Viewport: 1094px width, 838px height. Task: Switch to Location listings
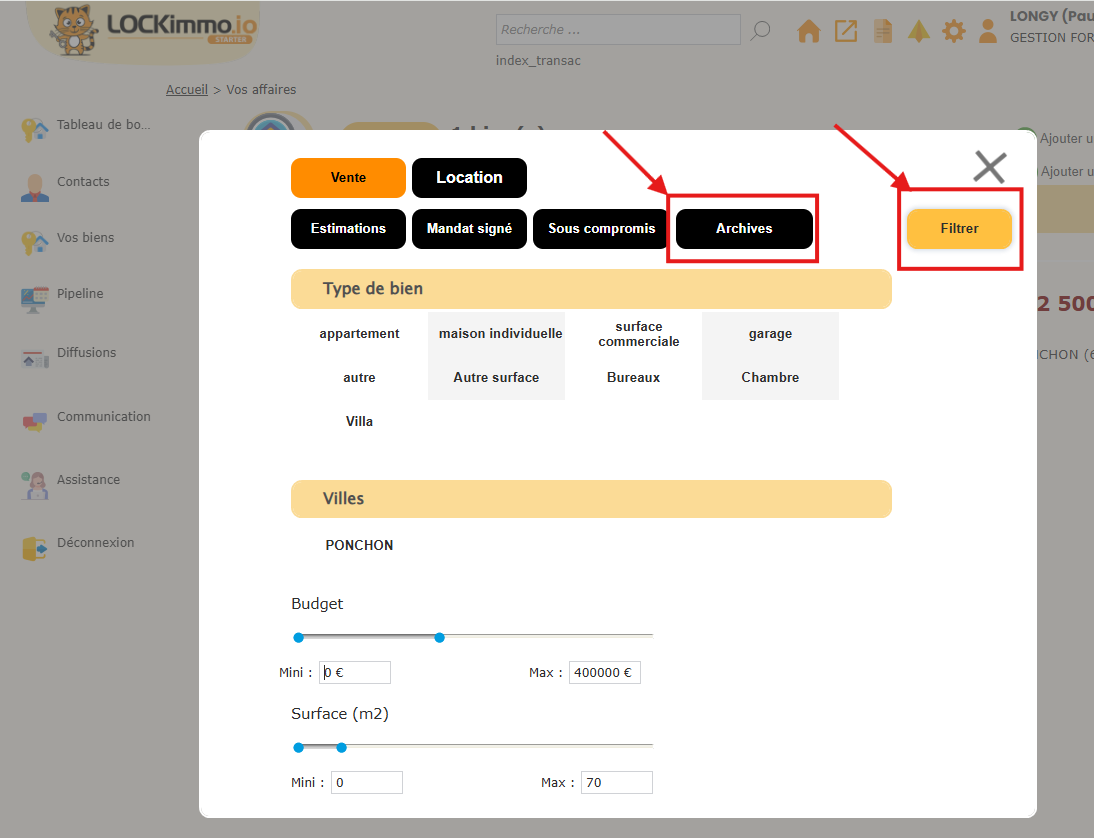click(469, 178)
